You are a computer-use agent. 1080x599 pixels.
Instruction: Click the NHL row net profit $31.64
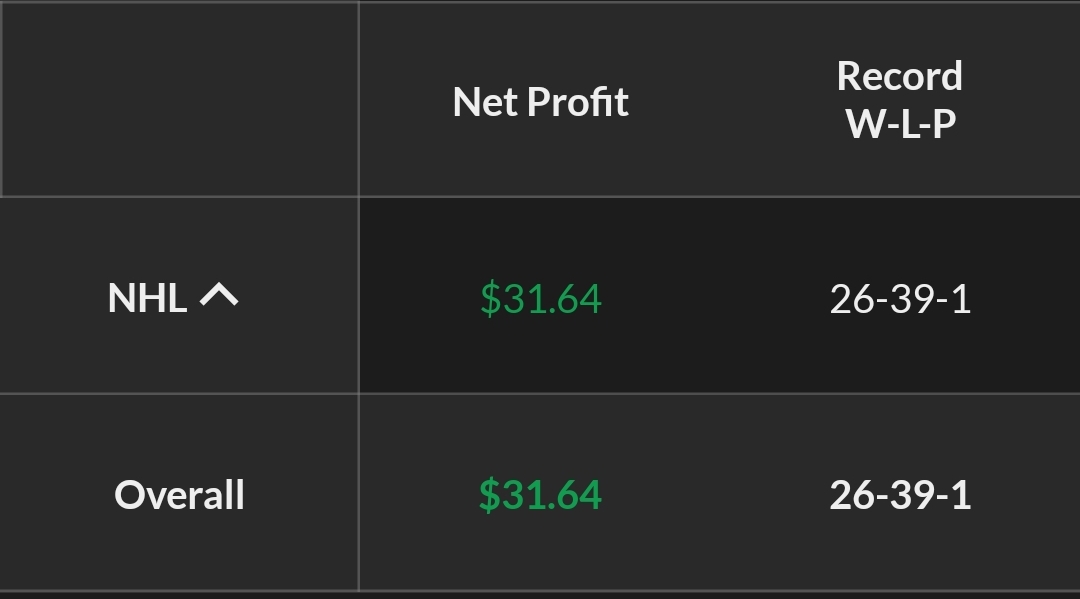pos(541,299)
